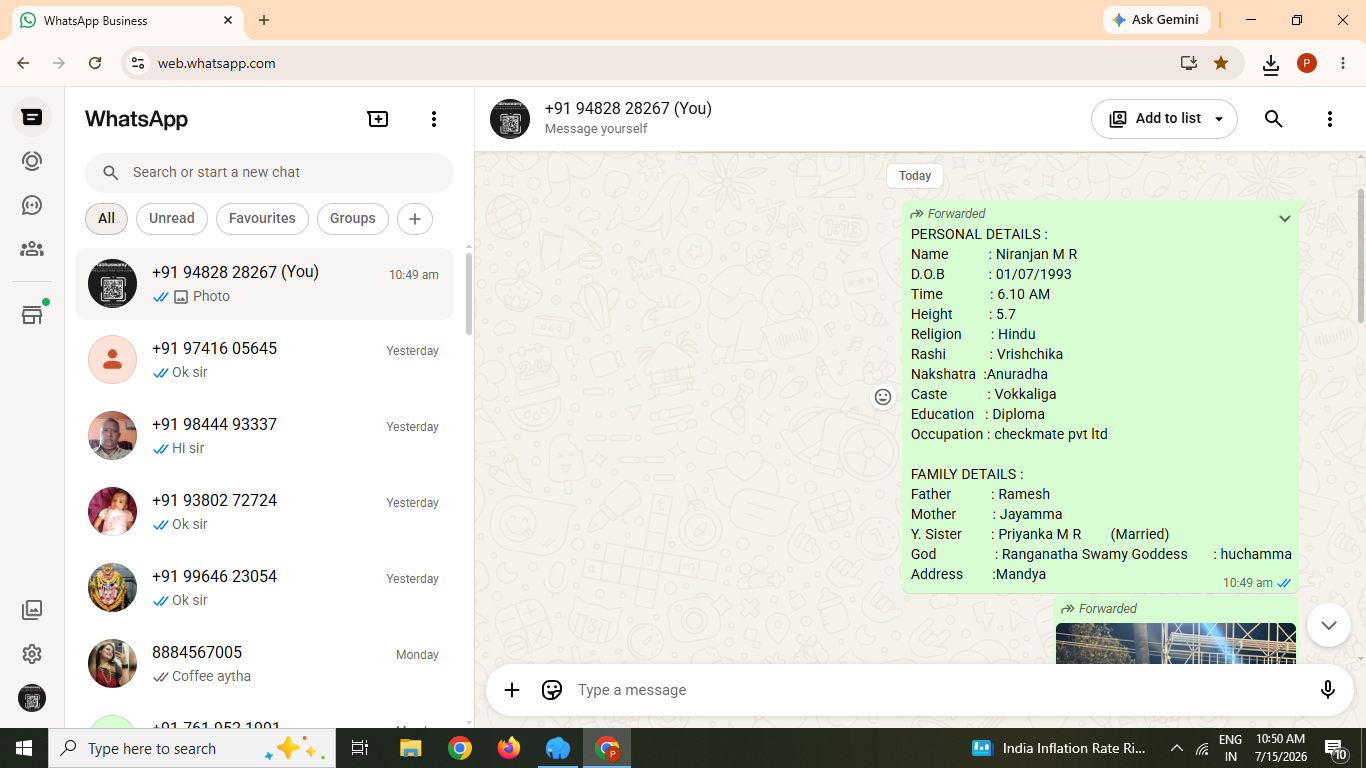Open the forwarded photo thumbnail
The height and width of the screenshot is (768, 1366).
(1176, 643)
